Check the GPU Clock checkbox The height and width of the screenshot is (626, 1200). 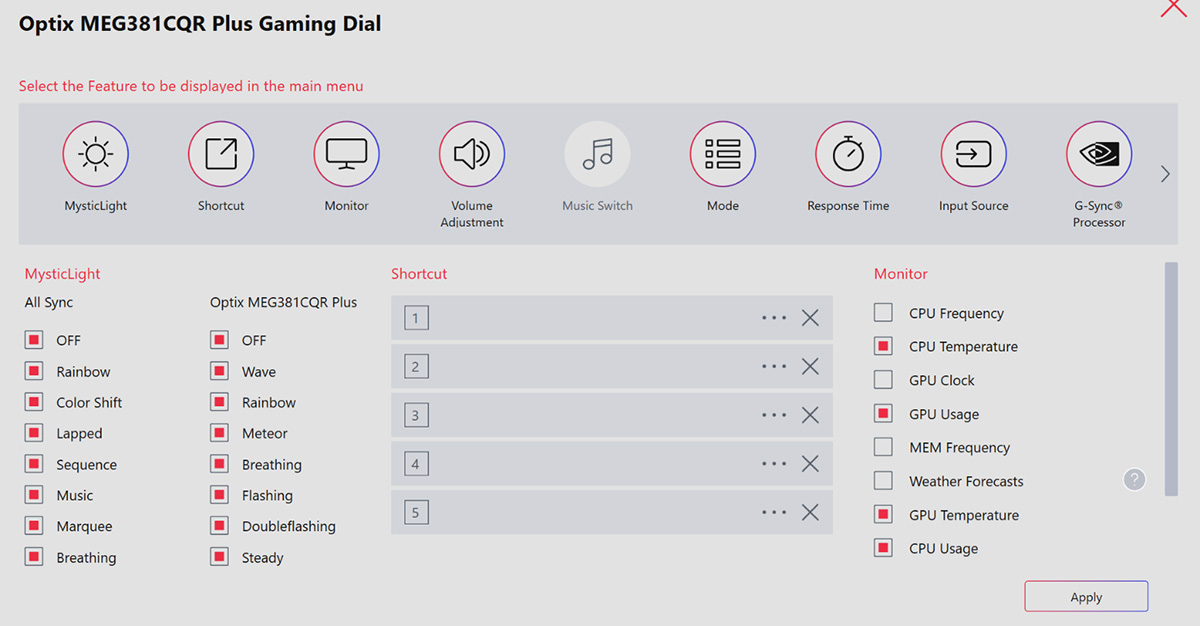point(883,380)
